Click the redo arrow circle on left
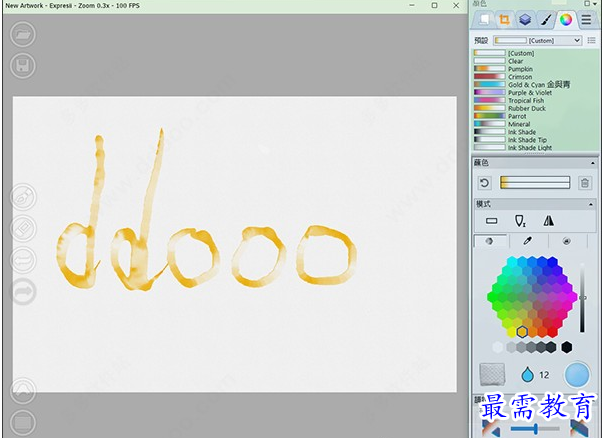Viewport: 603px width, 438px height. tap(23, 291)
